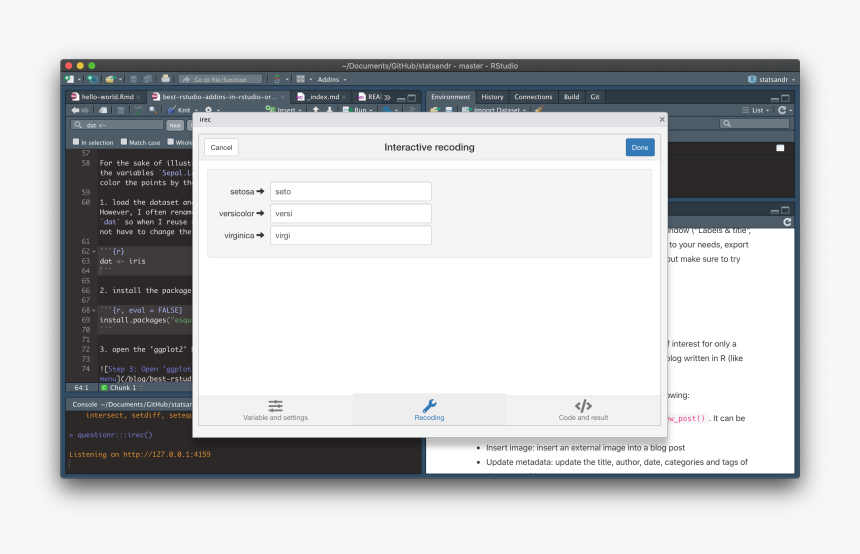This screenshot has width=860, height=554.
Task: Show hidden tabs with the double-chevron icon
Action: (x=387, y=97)
